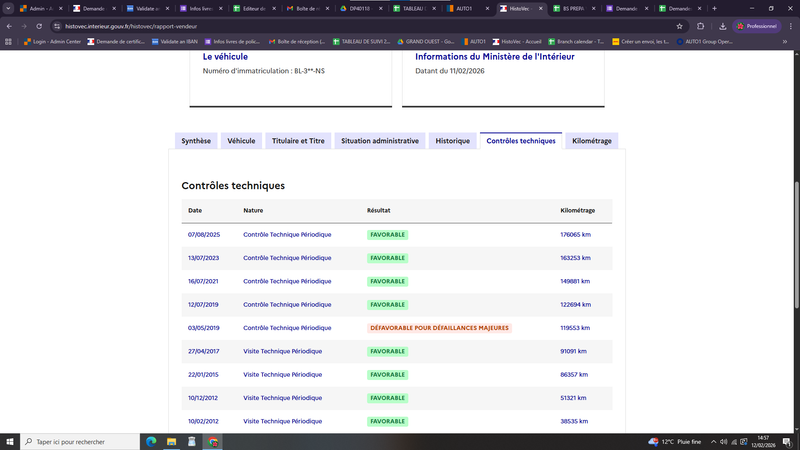Open the Professionnel profile menu
The height and width of the screenshot is (450, 800).
click(x=755, y=26)
